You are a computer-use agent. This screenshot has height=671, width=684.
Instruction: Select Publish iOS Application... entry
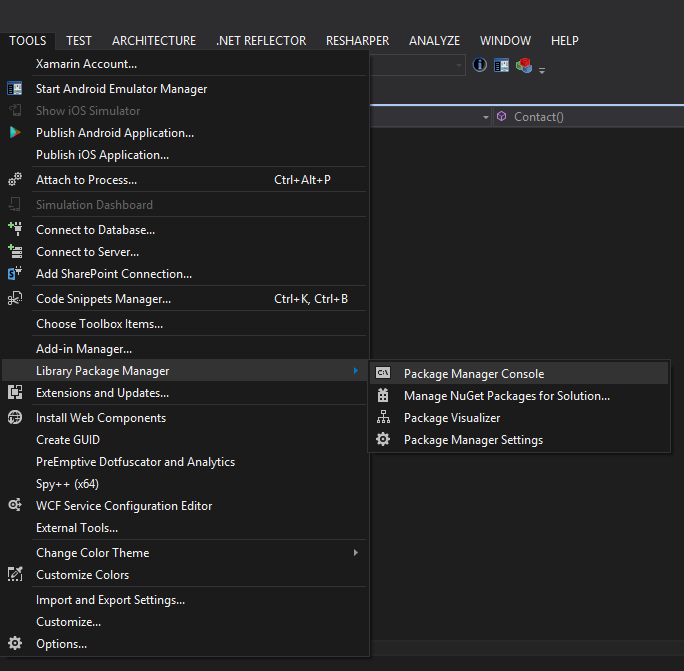pos(185,154)
